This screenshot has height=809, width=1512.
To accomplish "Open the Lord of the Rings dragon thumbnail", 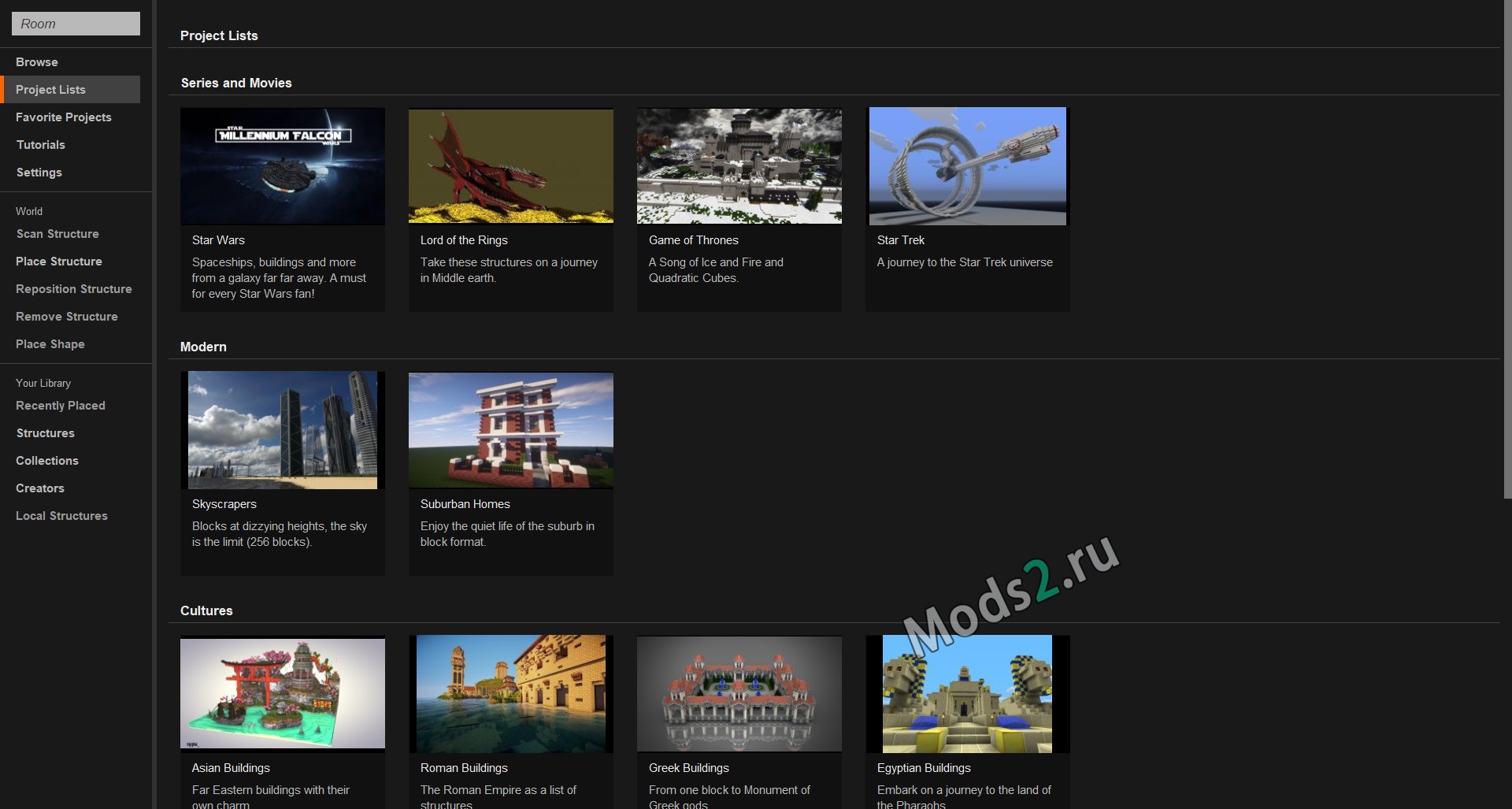I will (x=511, y=166).
